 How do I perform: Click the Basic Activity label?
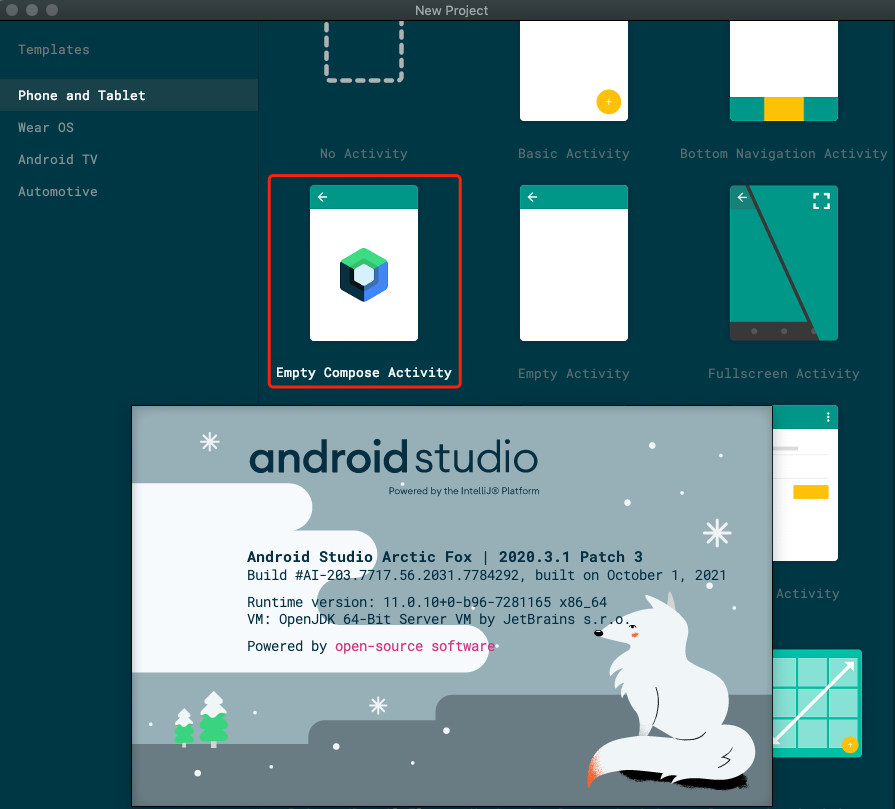click(x=574, y=154)
